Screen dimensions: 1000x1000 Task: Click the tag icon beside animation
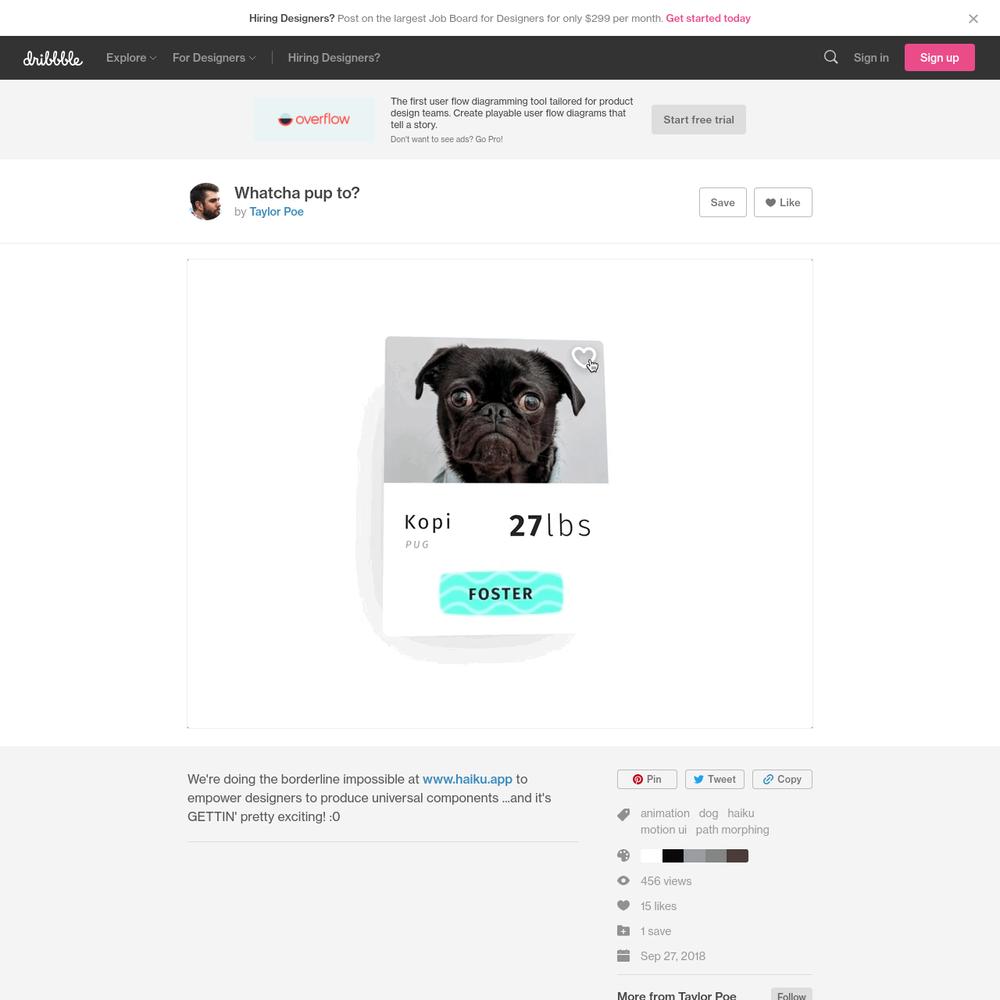click(624, 814)
